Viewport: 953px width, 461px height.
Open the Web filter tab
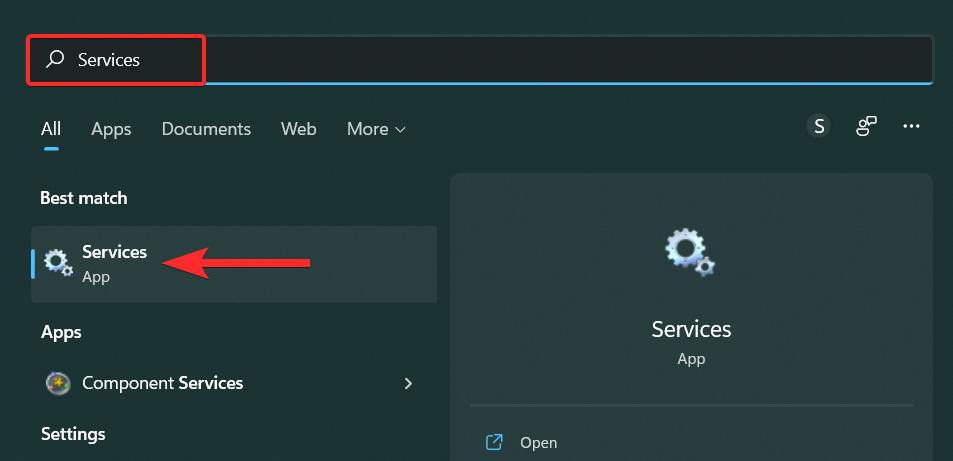coord(298,129)
